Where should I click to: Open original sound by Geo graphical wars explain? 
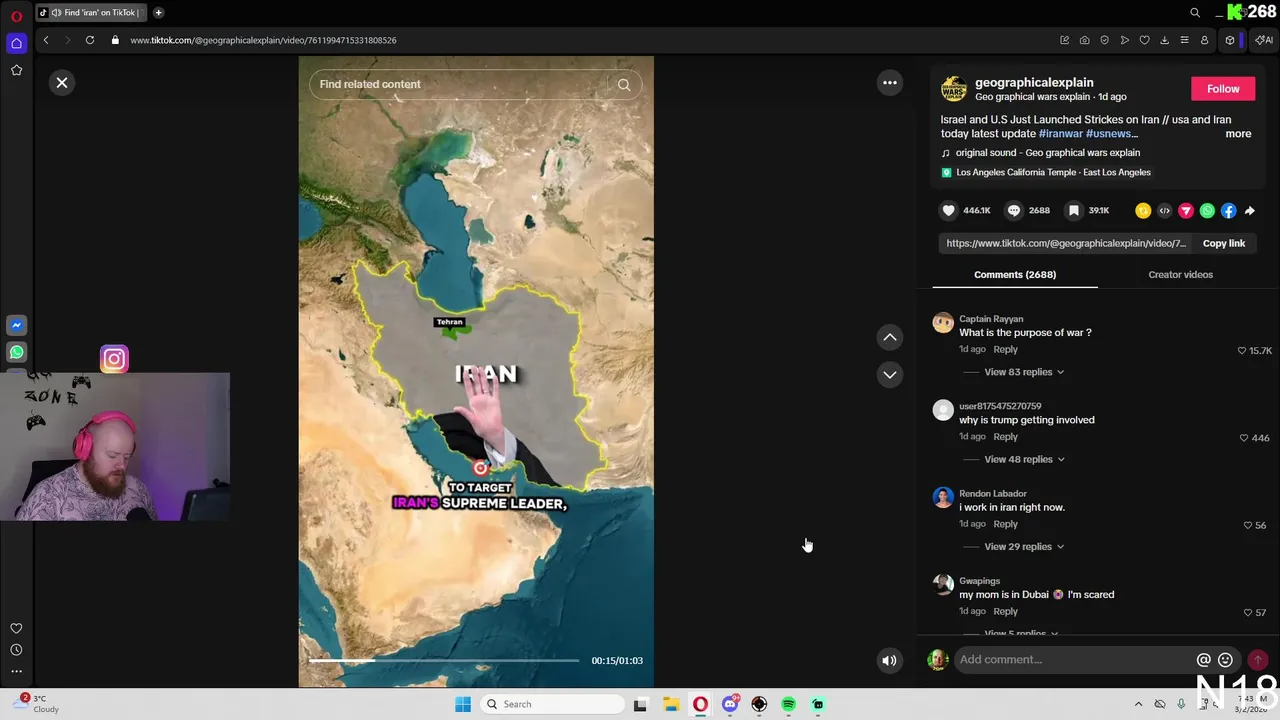coord(1047,153)
